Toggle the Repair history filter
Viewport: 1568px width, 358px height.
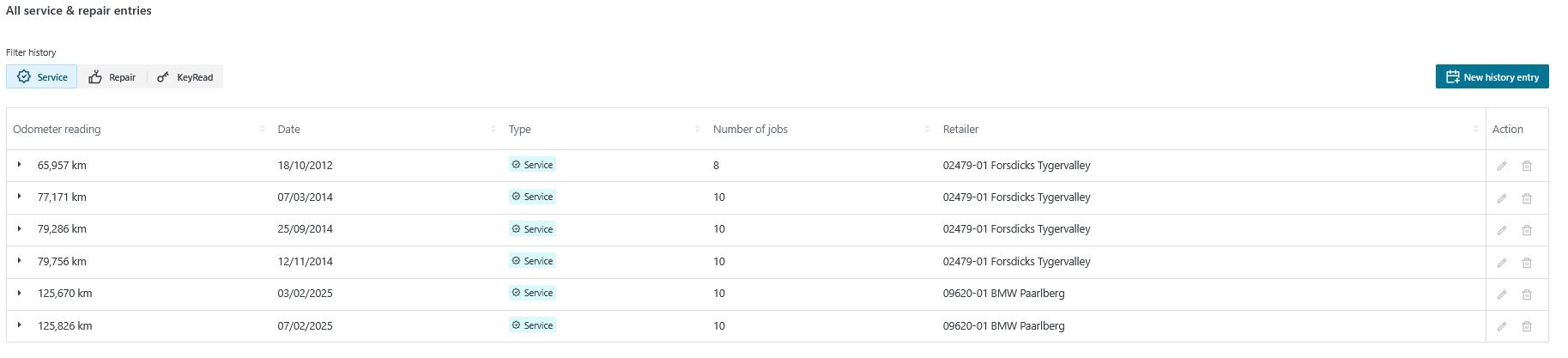[112, 76]
